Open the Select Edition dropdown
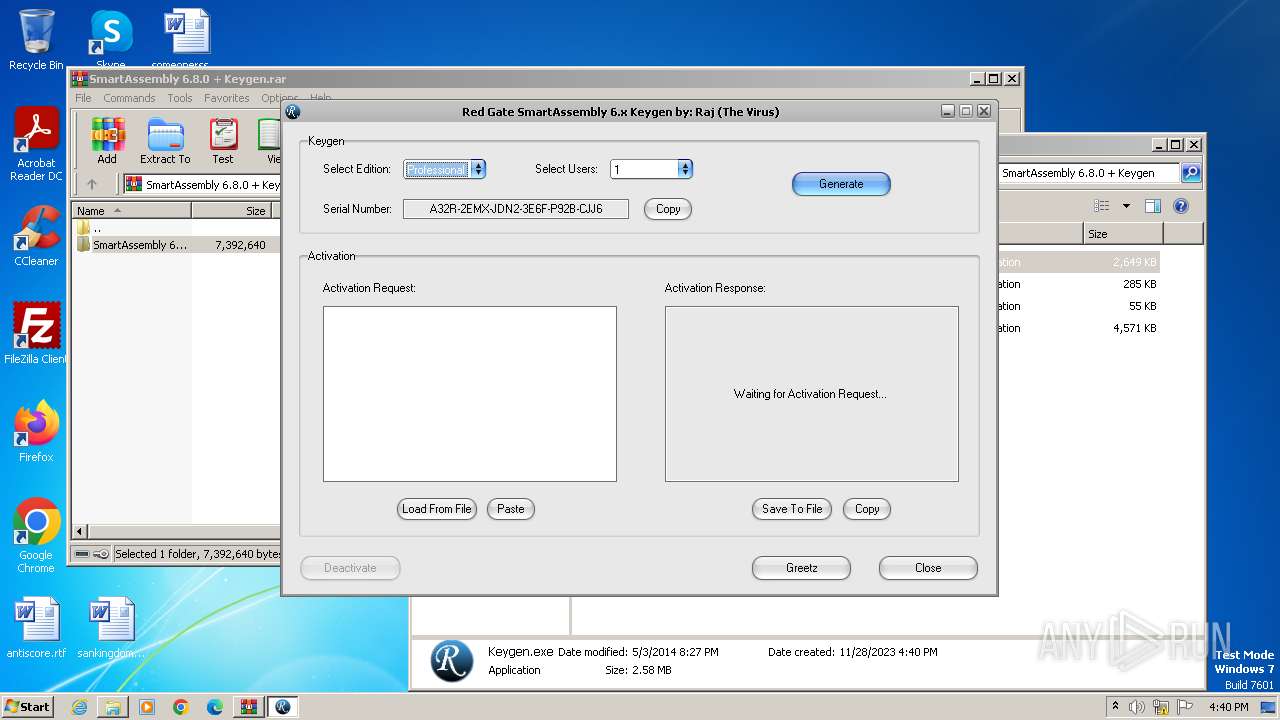Image resolution: width=1280 pixels, height=720 pixels. 478,169
